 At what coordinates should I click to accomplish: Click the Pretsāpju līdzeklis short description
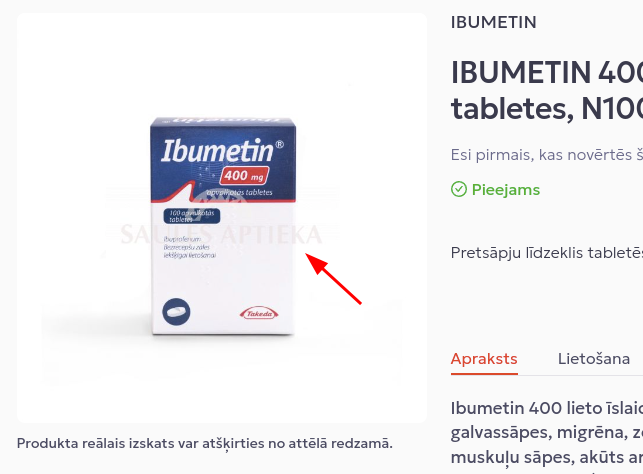pos(547,253)
